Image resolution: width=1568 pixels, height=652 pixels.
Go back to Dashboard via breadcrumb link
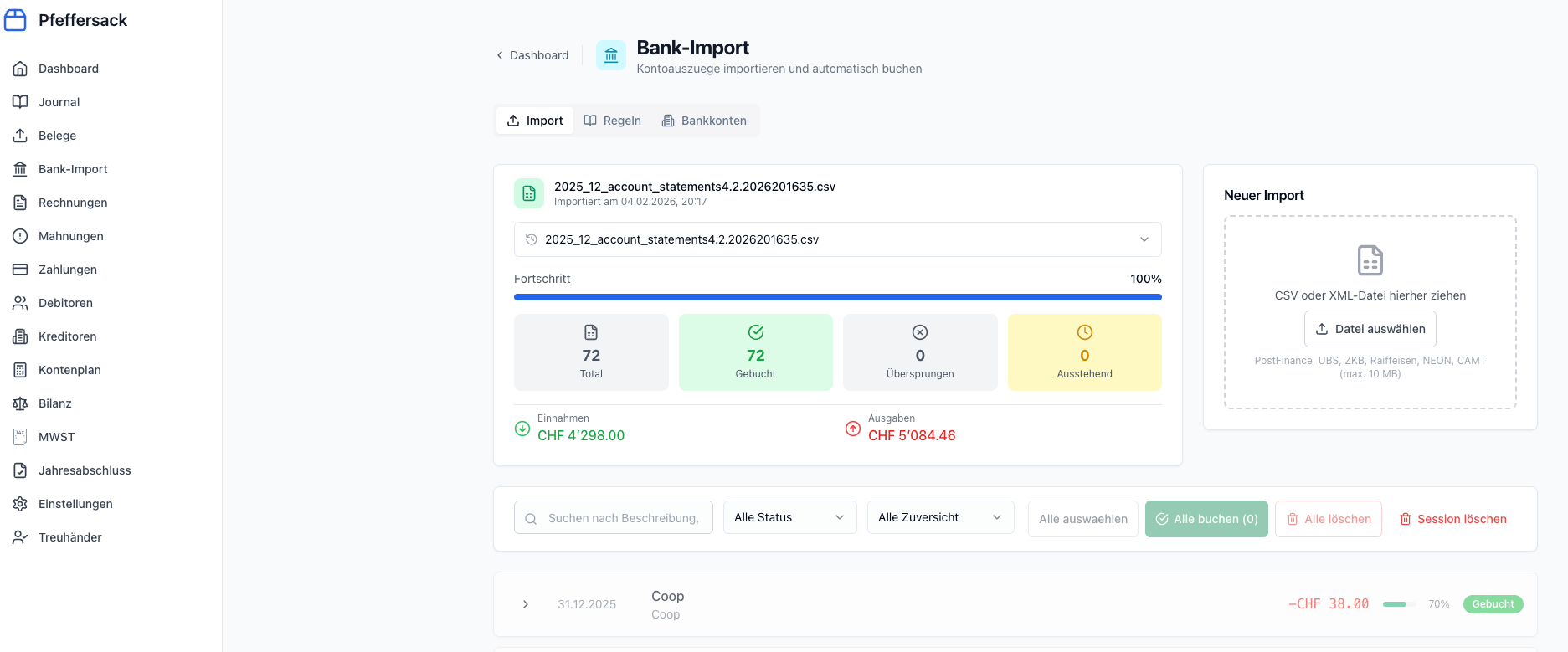tap(532, 55)
